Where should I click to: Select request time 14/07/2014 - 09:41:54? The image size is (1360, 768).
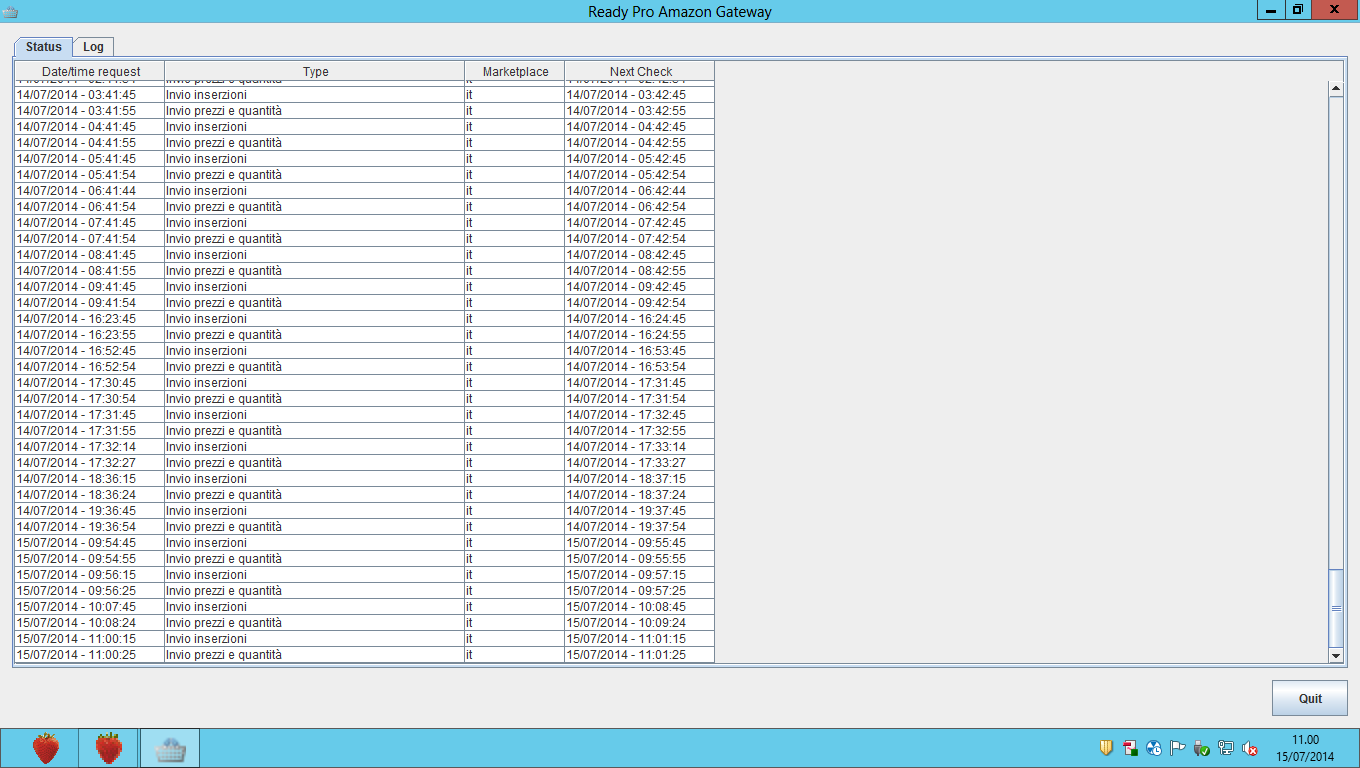90,303
